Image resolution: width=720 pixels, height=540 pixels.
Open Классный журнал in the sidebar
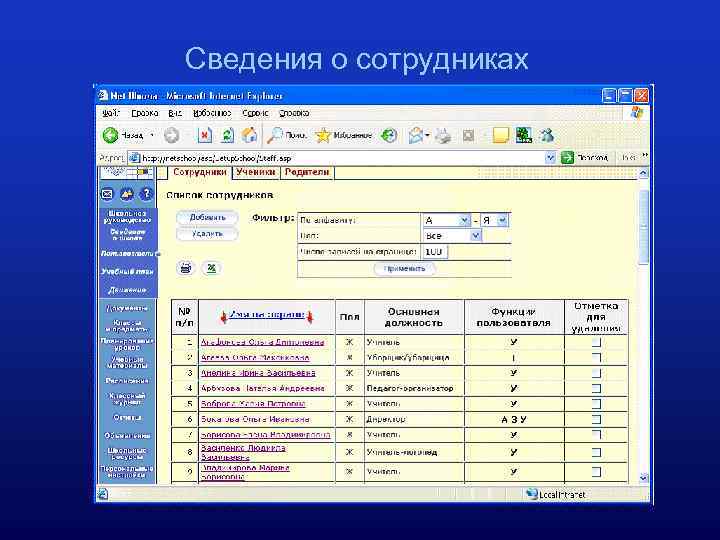tap(127, 399)
